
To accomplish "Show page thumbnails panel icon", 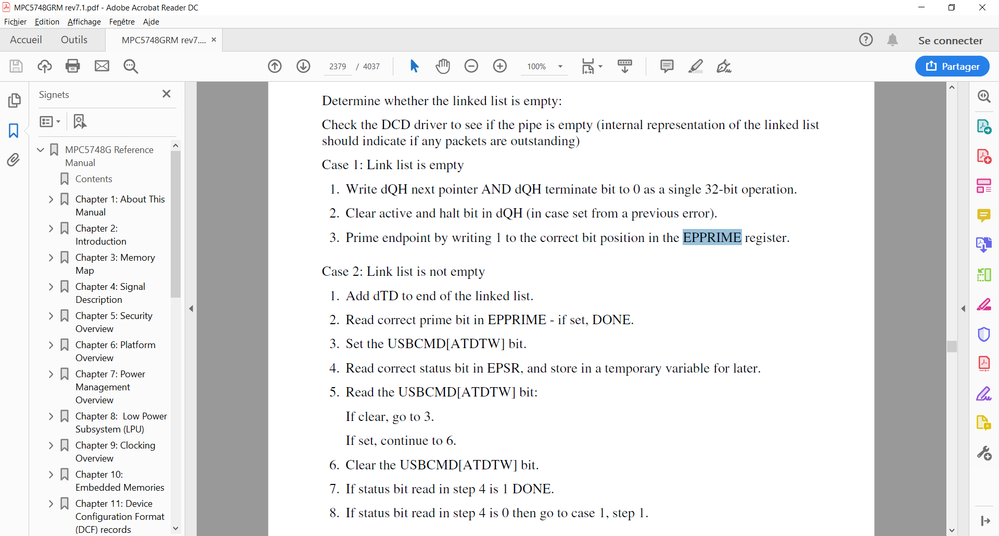I will [x=13, y=101].
